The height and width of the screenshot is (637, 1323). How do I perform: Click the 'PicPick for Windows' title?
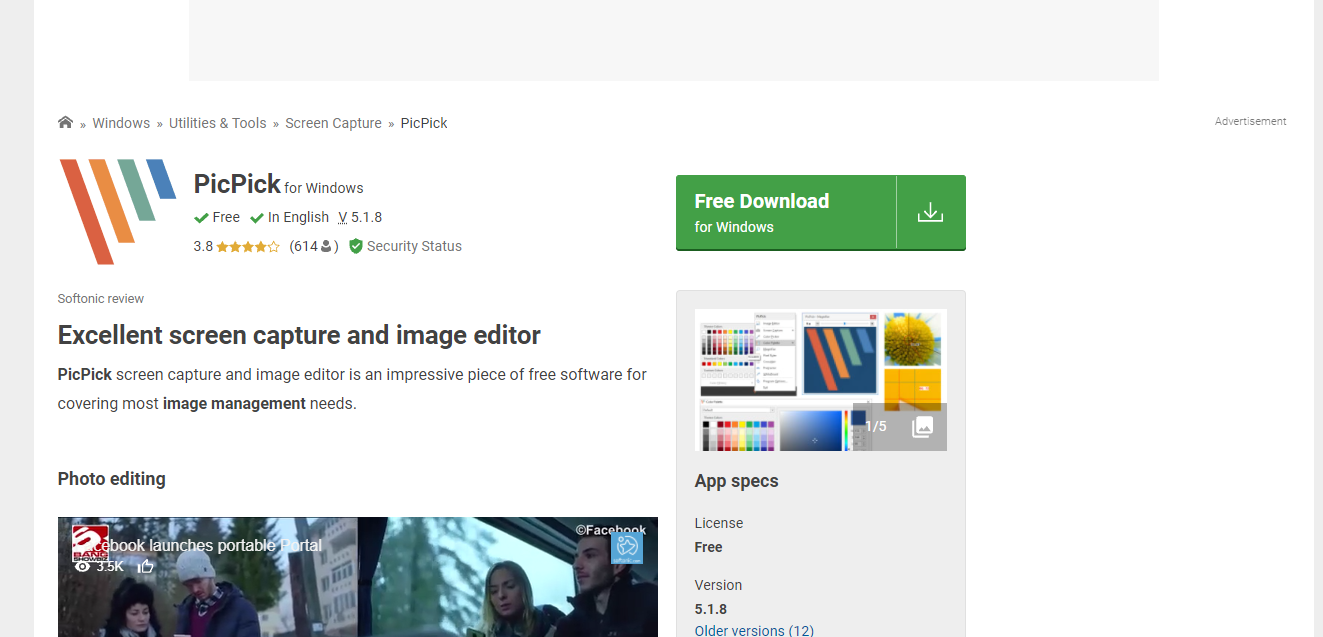pos(278,185)
